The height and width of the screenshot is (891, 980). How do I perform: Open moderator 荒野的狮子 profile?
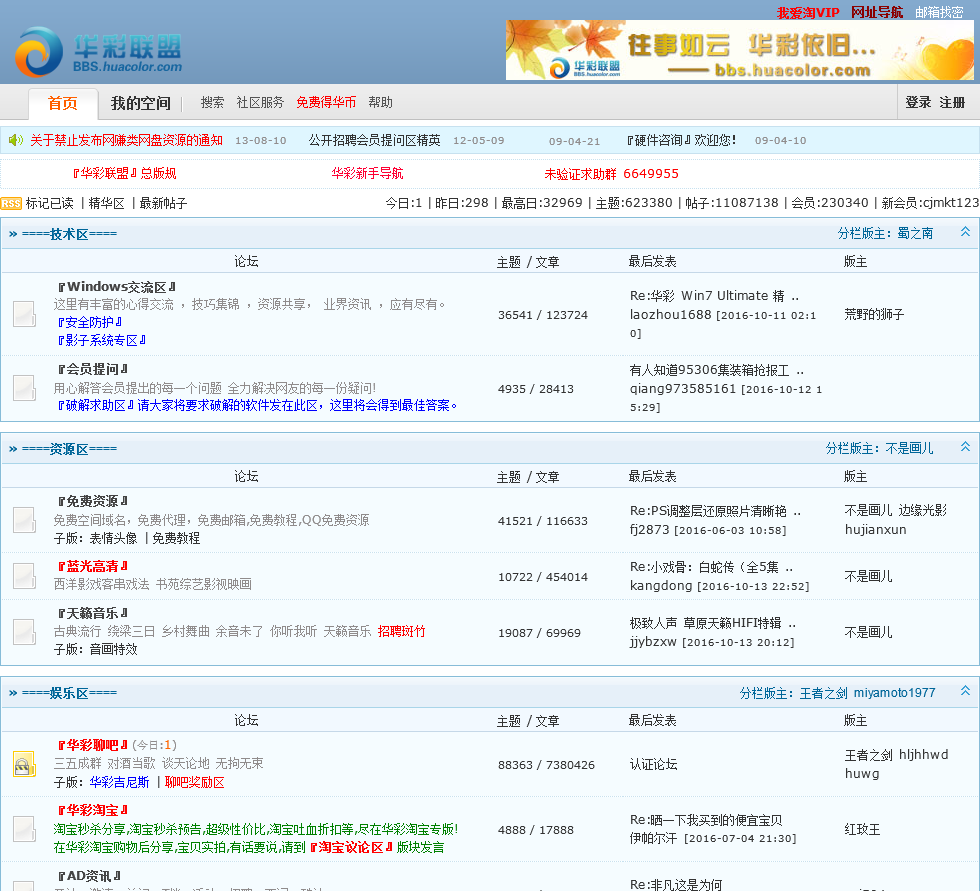[x=874, y=314]
